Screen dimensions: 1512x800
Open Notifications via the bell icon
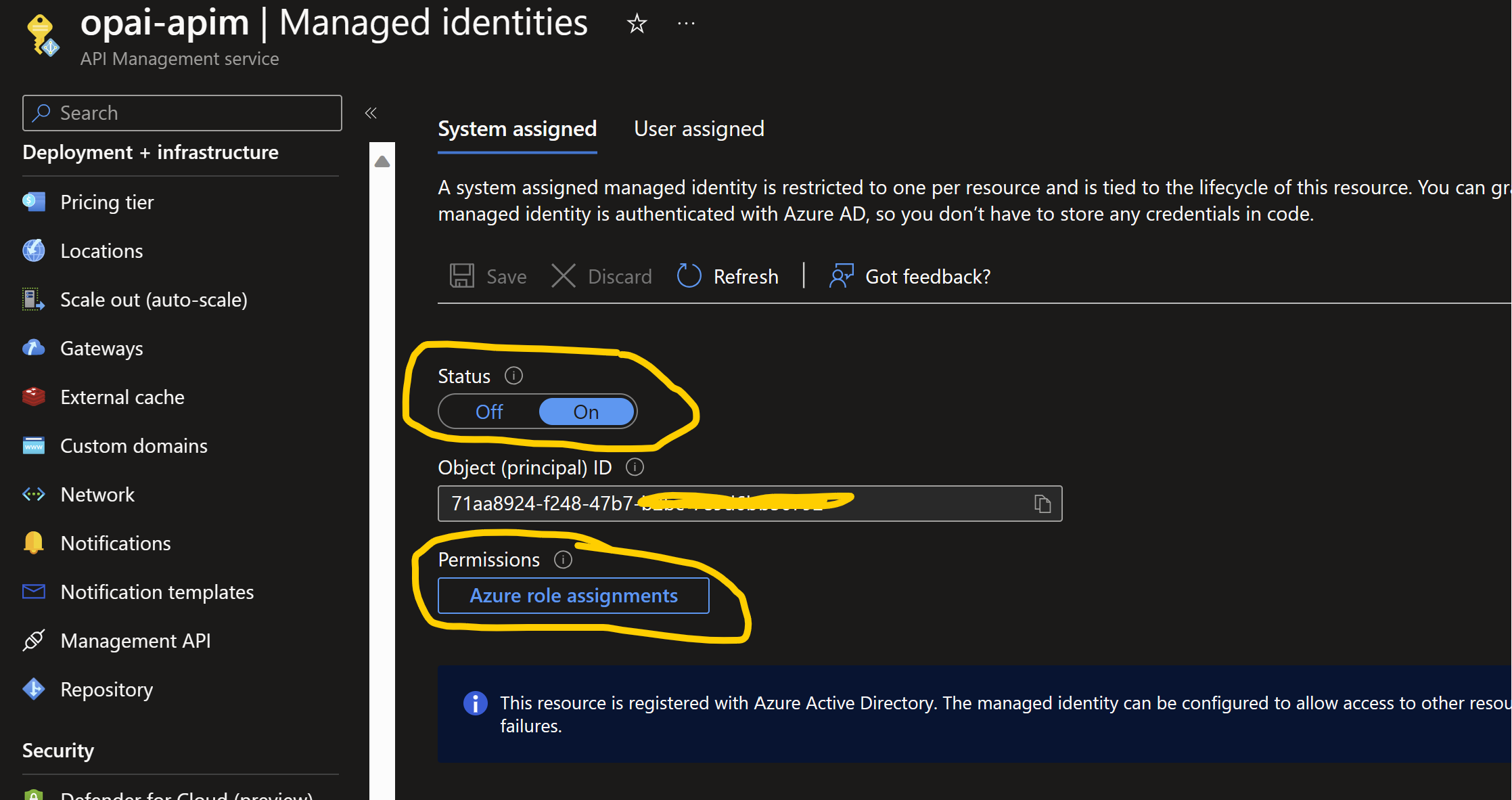point(33,543)
